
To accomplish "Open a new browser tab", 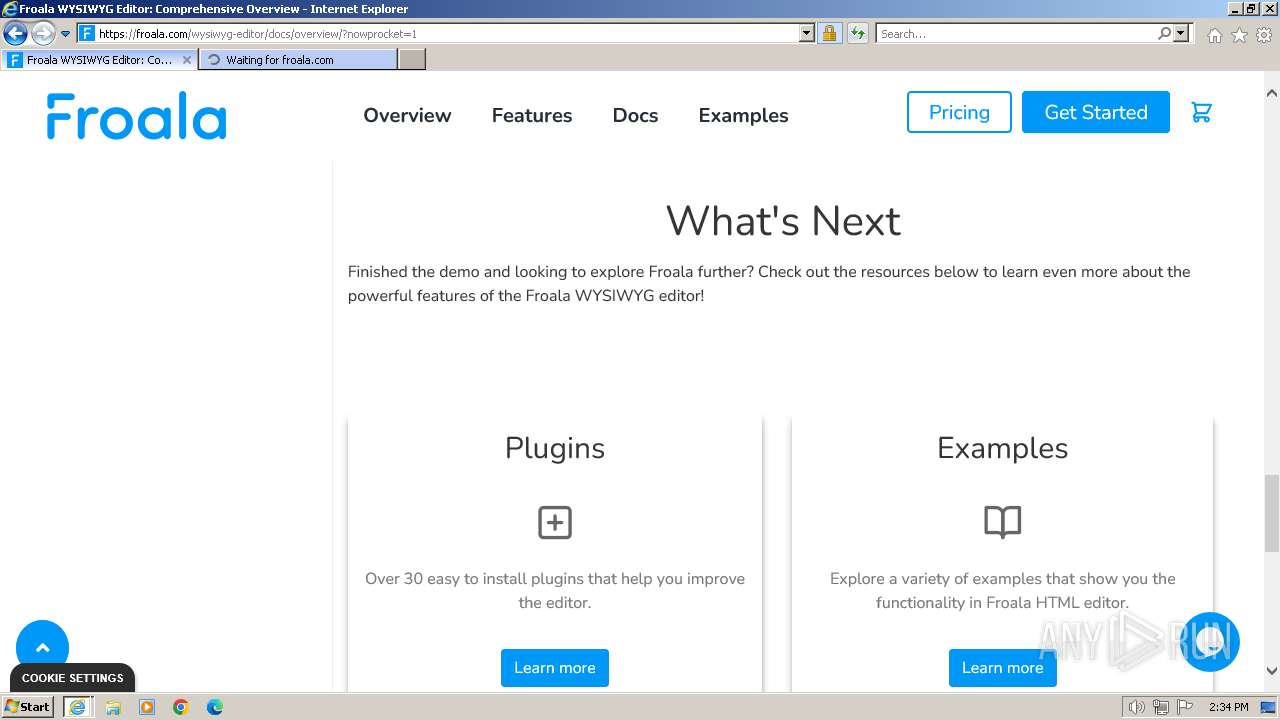I will (x=412, y=60).
